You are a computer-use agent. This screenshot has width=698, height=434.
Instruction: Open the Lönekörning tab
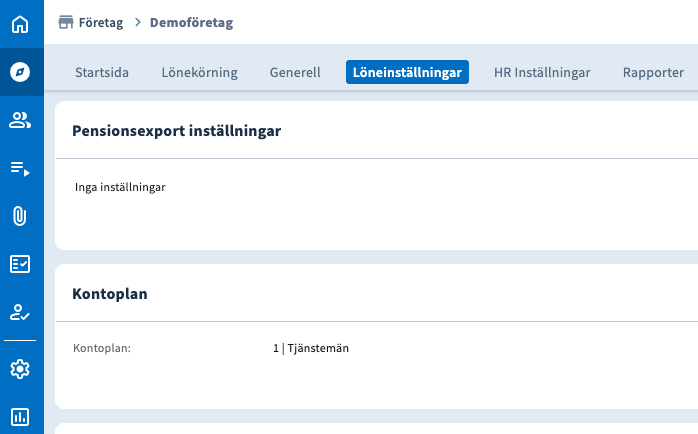click(199, 72)
